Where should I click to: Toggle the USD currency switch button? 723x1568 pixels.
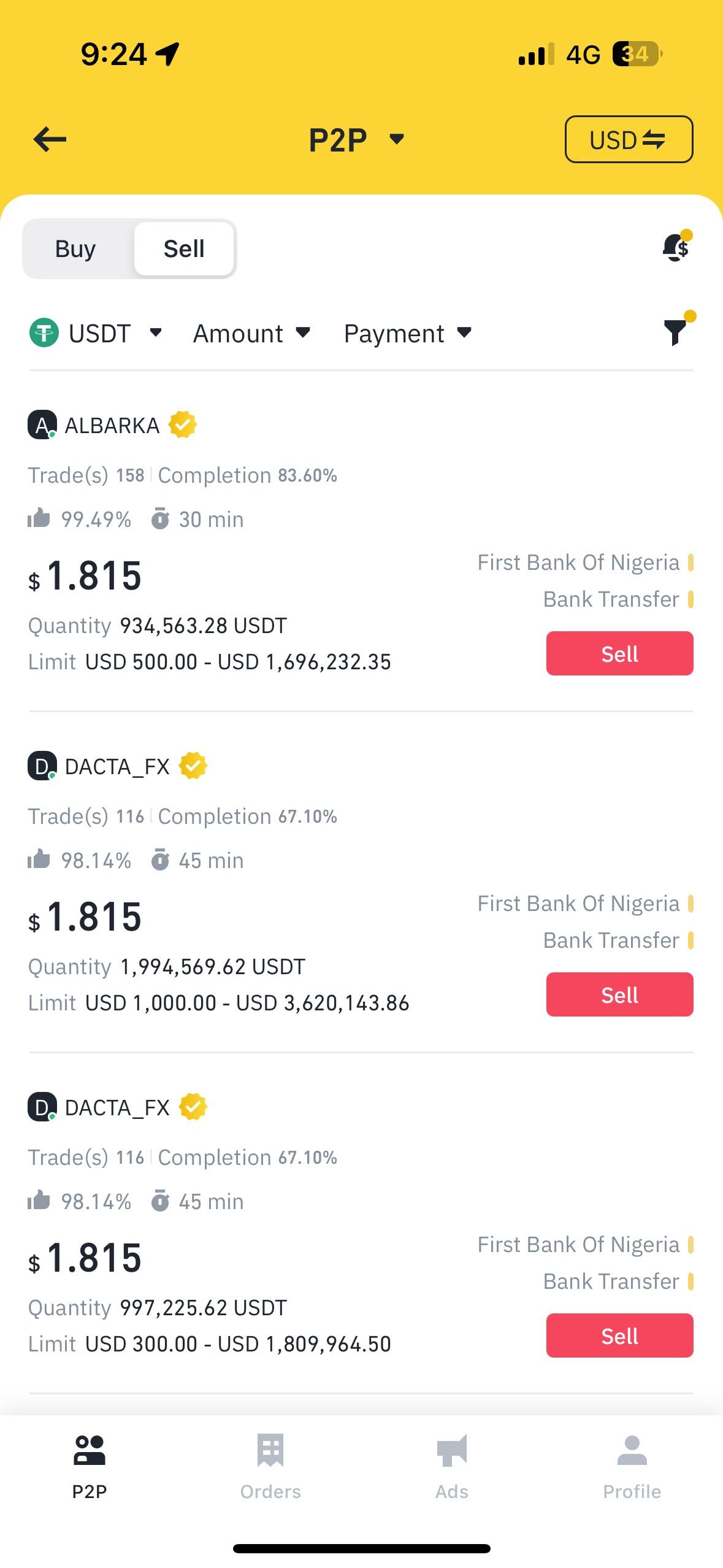(x=629, y=139)
